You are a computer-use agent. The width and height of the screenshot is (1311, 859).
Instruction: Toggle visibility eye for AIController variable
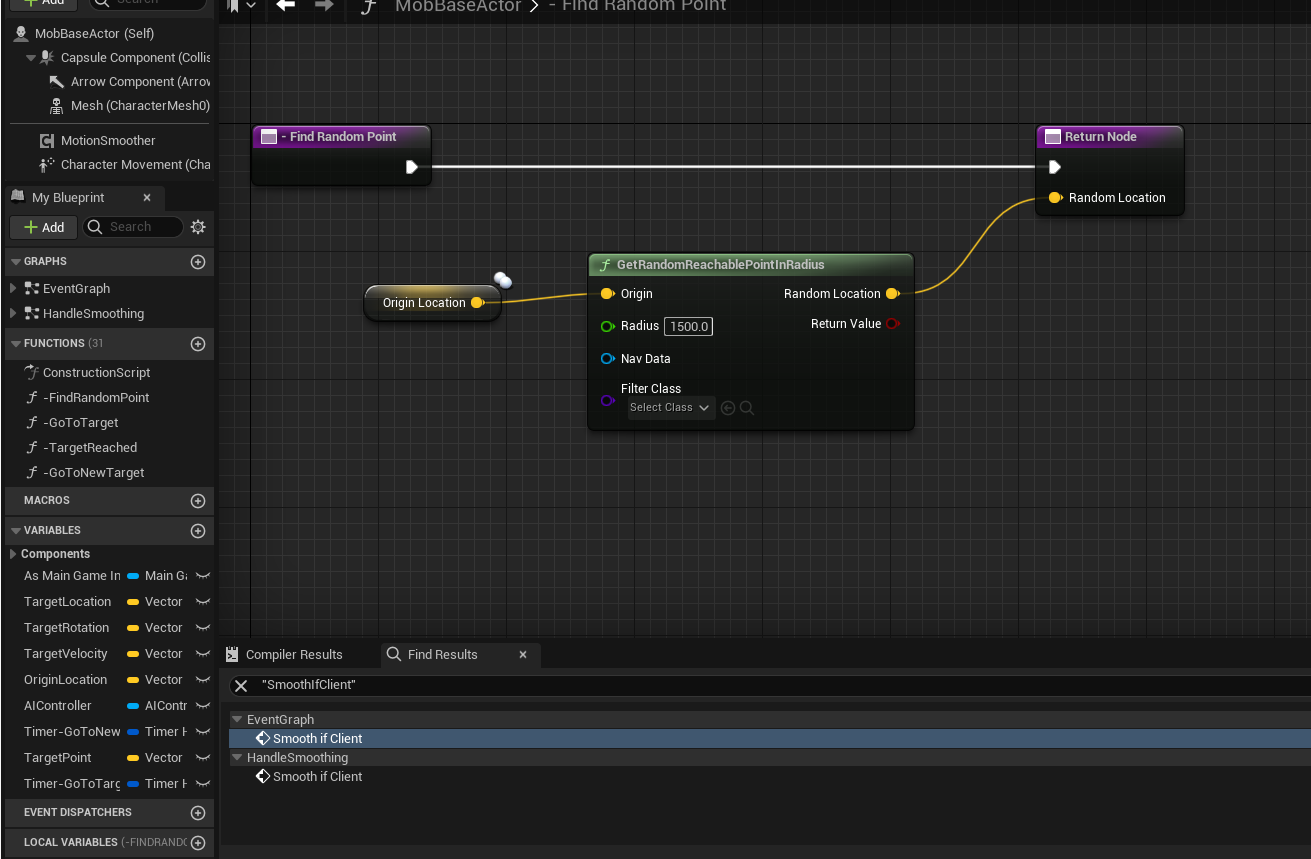point(202,706)
